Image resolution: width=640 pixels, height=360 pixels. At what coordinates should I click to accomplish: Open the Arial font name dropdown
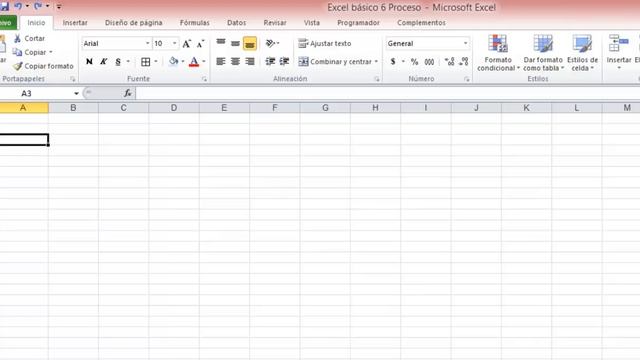tap(147, 43)
